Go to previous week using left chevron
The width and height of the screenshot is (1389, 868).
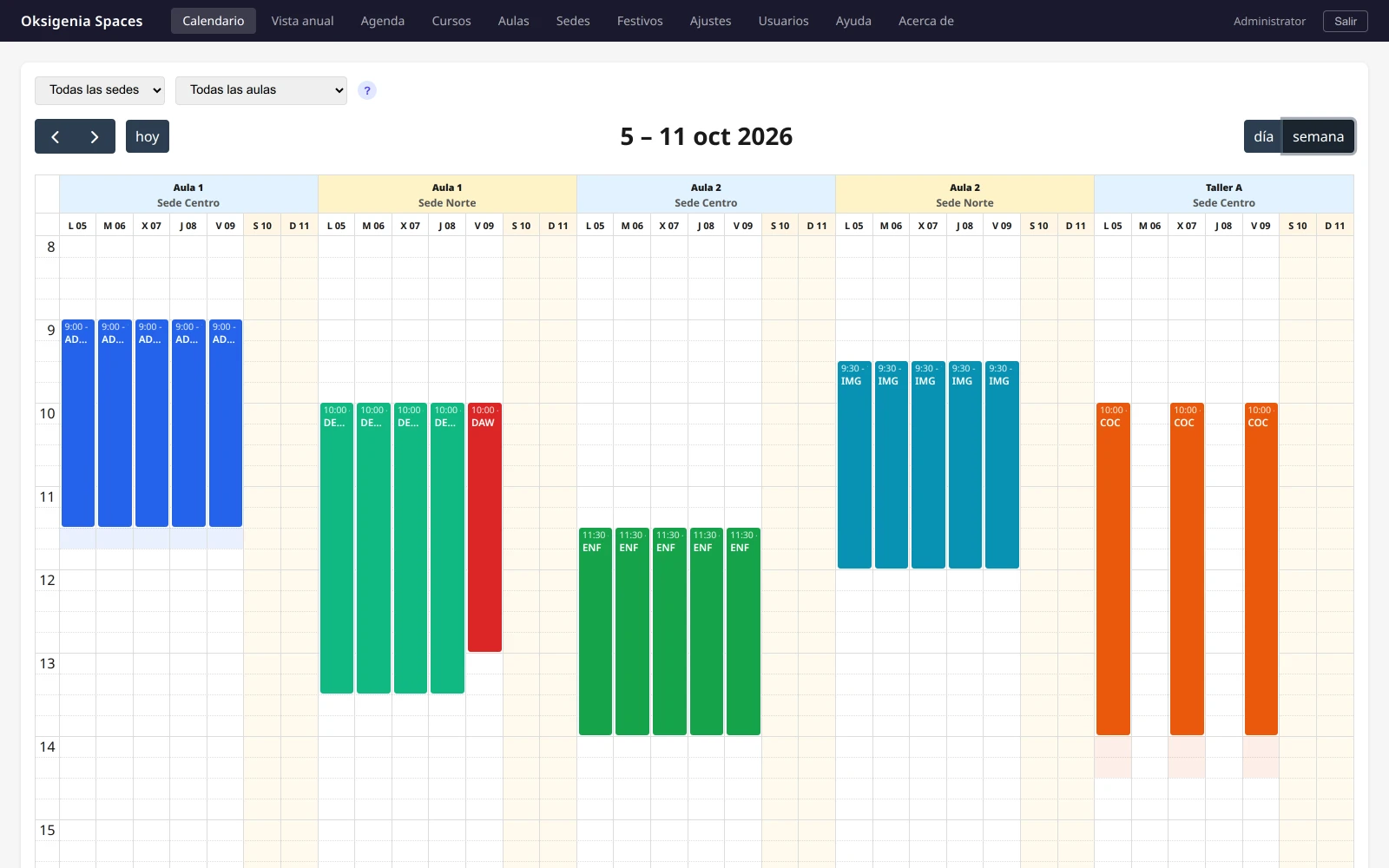click(55, 136)
